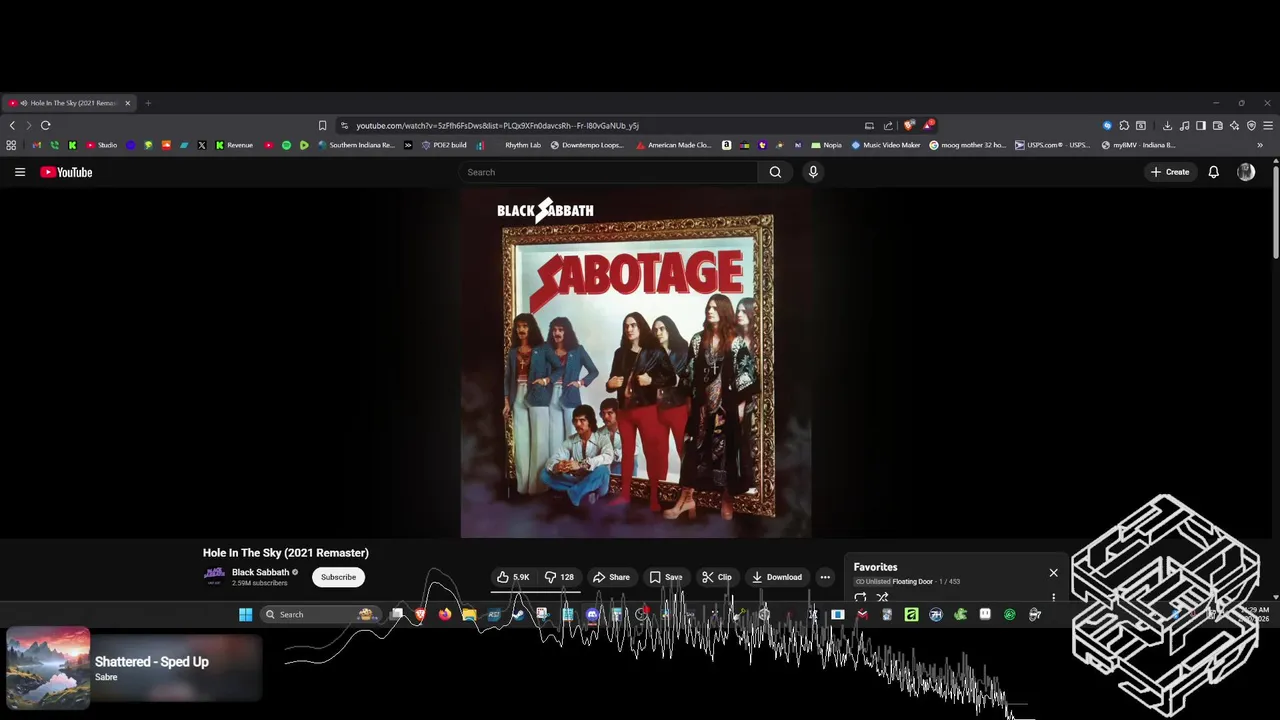
Task: Open the YouTube guide hamburger menu
Action: (19, 172)
